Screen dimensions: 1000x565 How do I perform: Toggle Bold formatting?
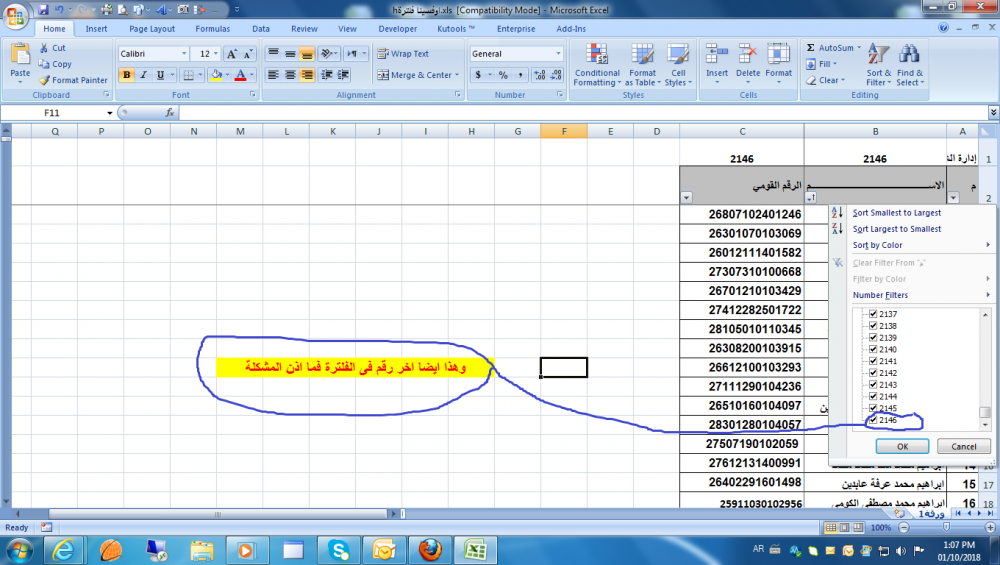127,75
